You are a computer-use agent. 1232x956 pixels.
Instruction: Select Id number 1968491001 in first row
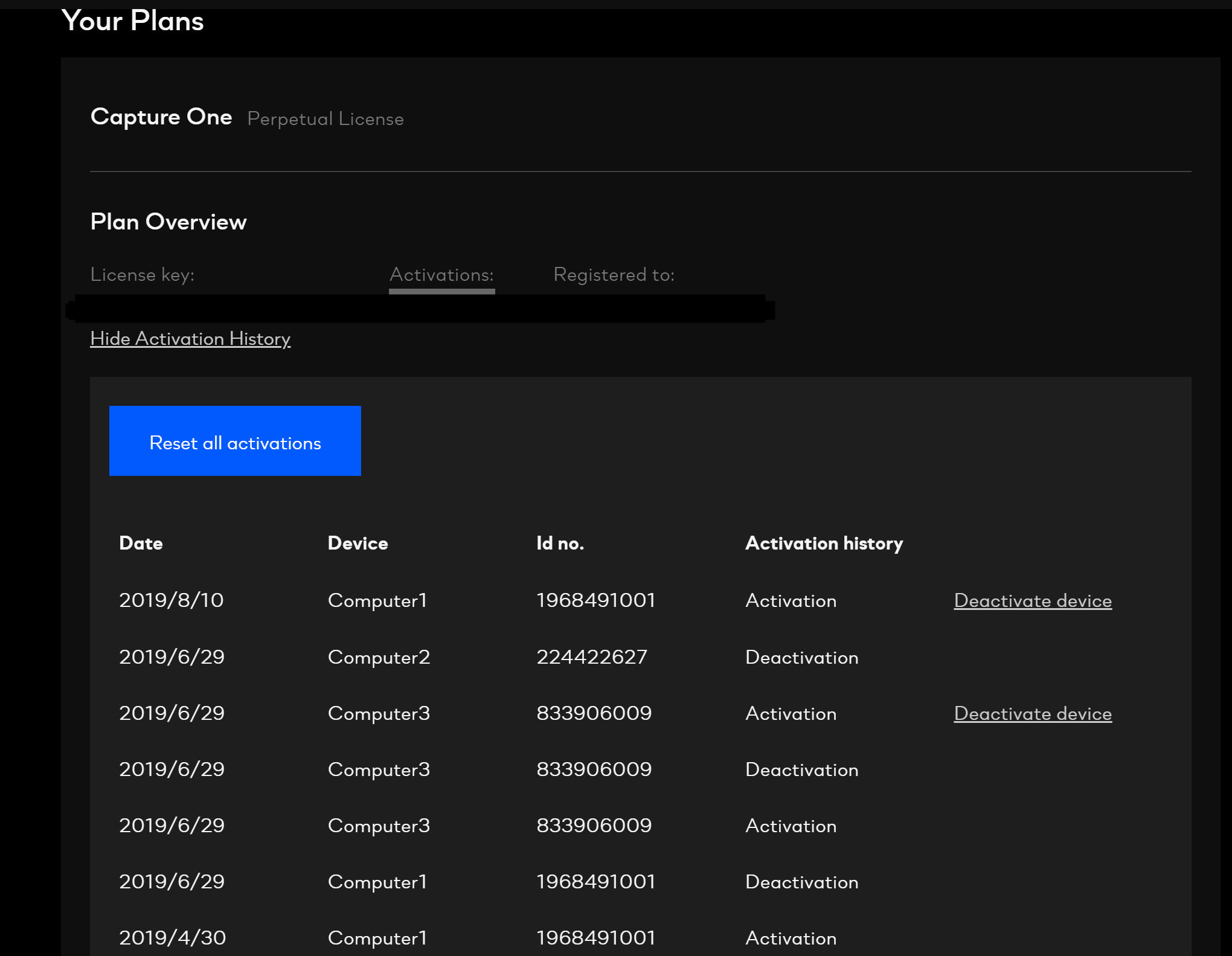click(595, 600)
